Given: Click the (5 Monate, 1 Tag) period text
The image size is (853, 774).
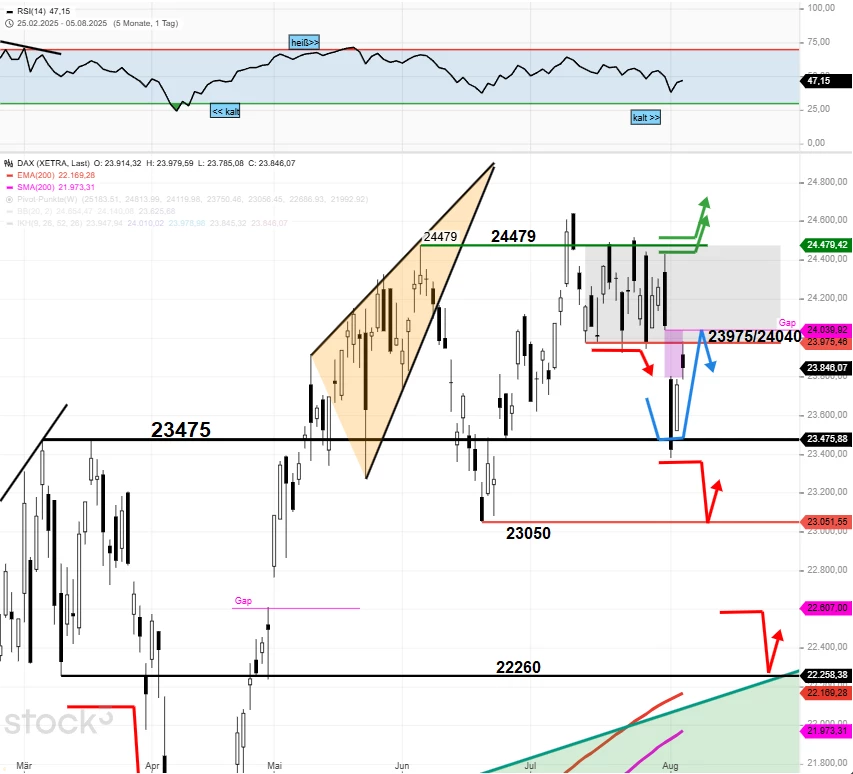Looking at the screenshot, I should point(145,23).
